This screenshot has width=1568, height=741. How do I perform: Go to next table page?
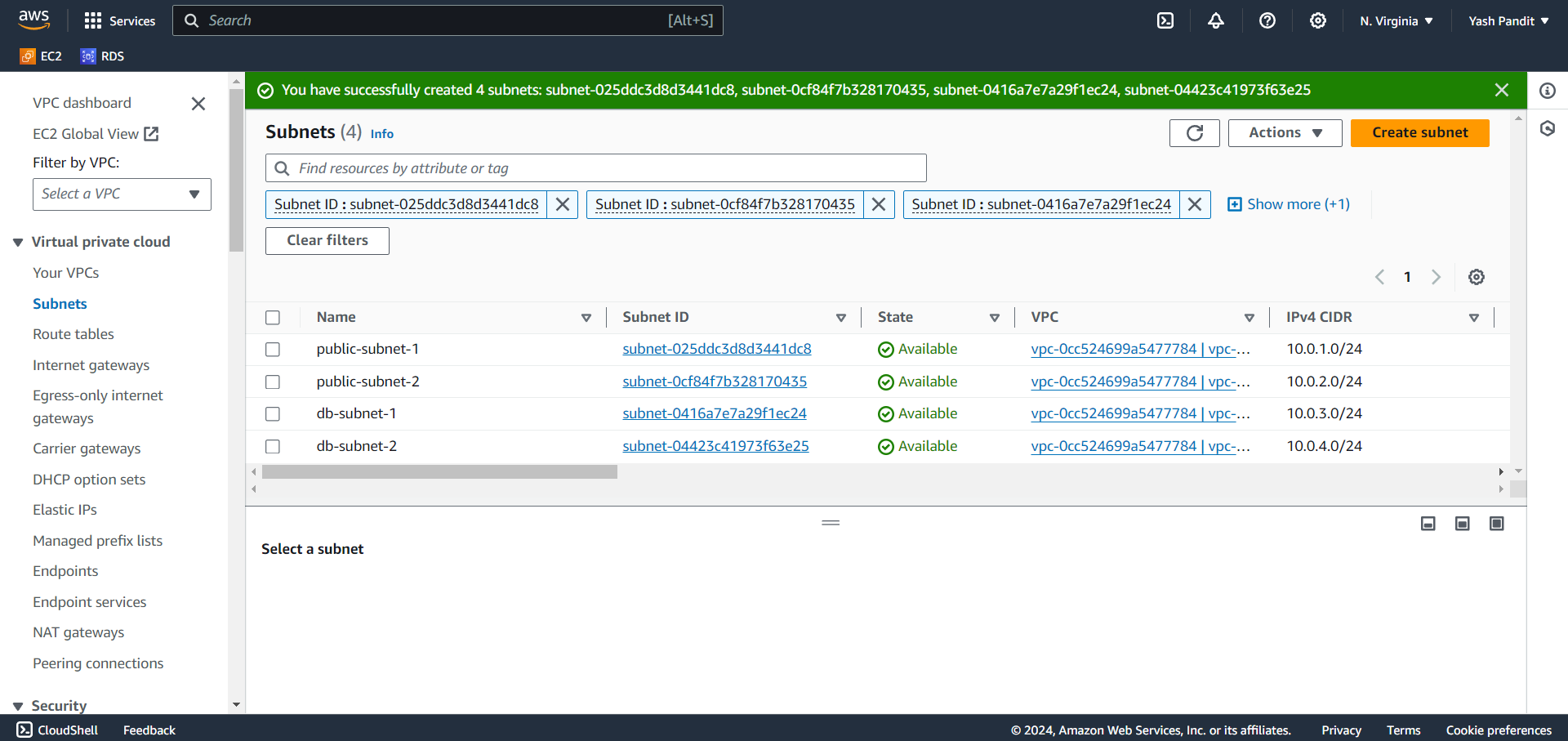click(1436, 277)
